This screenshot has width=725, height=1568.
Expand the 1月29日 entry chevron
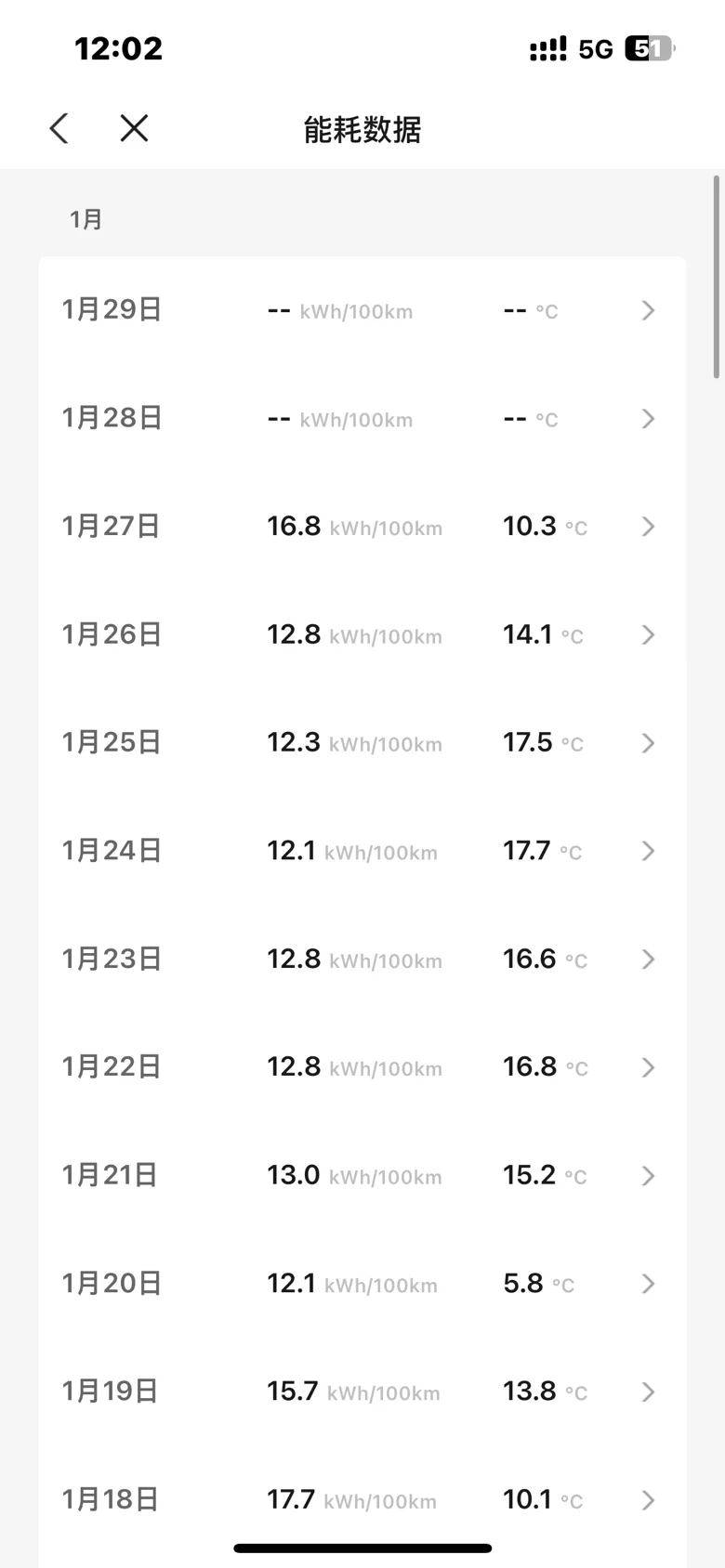coord(649,310)
